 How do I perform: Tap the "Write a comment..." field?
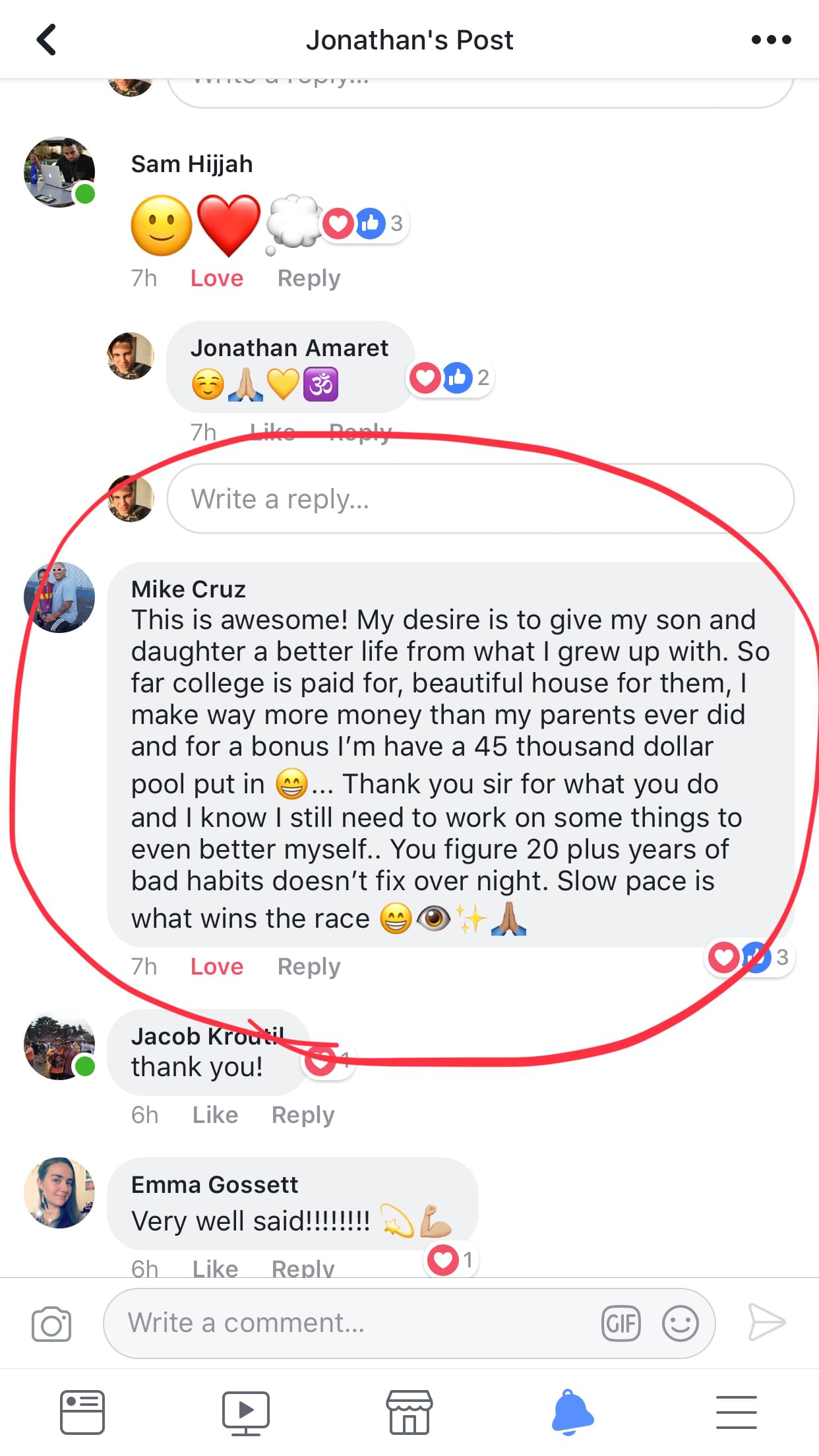(x=409, y=1323)
